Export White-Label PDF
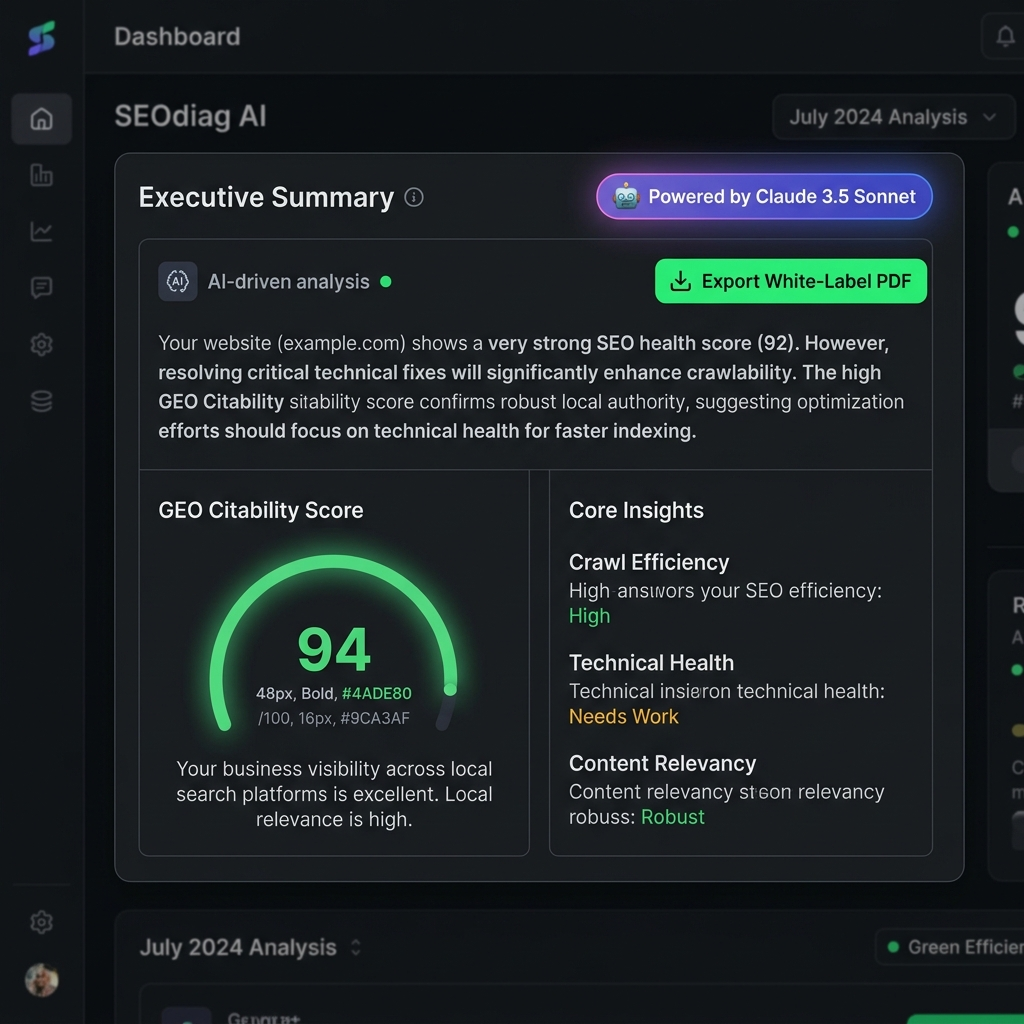This screenshot has width=1024, height=1024. tap(791, 281)
